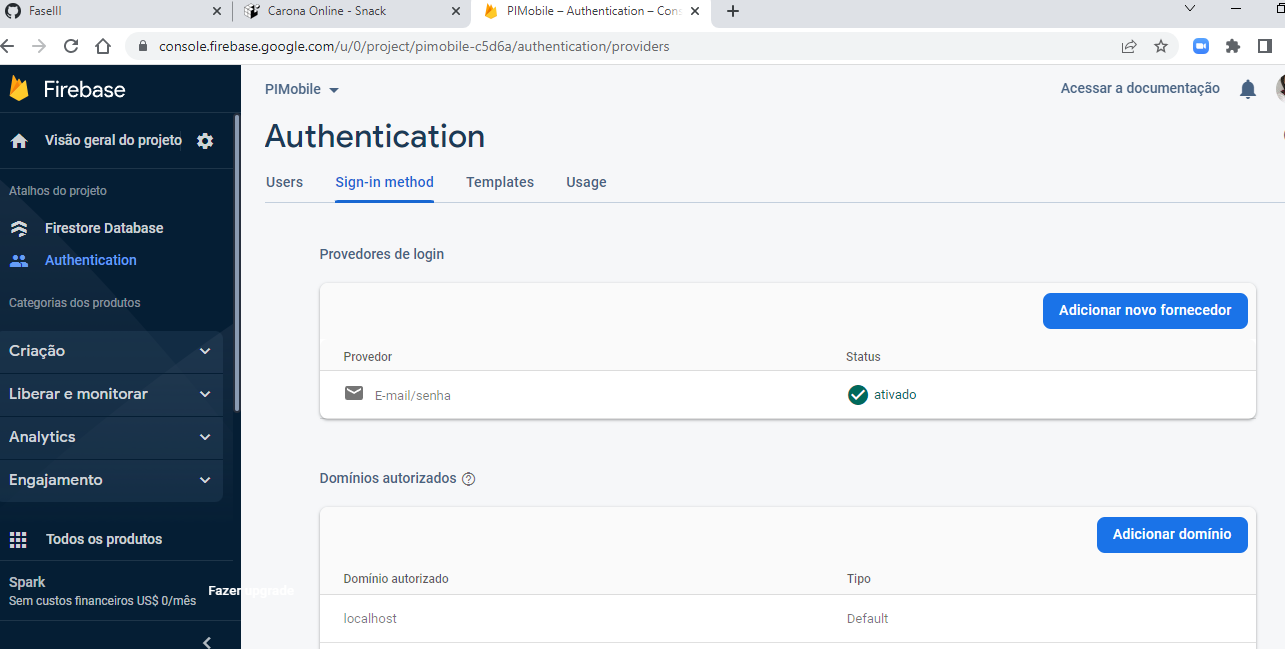Click the Visão geral do projeto home icon
The width and height of the screenshot is (1285, 649).
(20, 140)
